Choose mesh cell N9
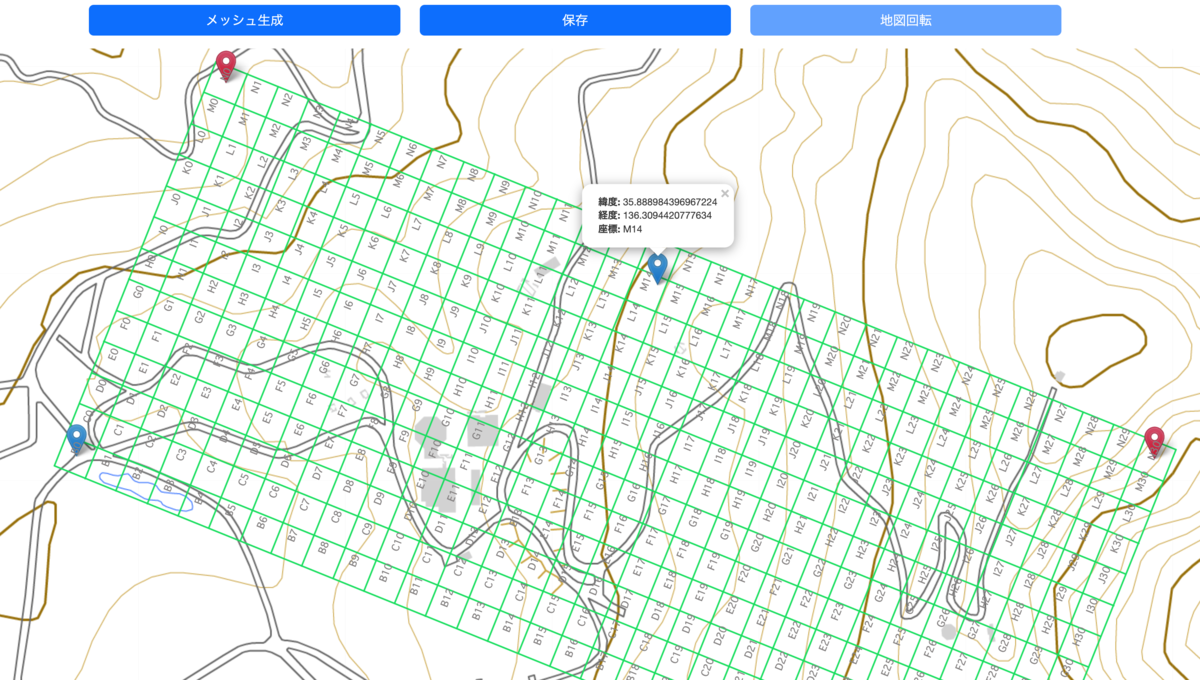This screenshot has width=1200, height=680. (x=503, y=185)
